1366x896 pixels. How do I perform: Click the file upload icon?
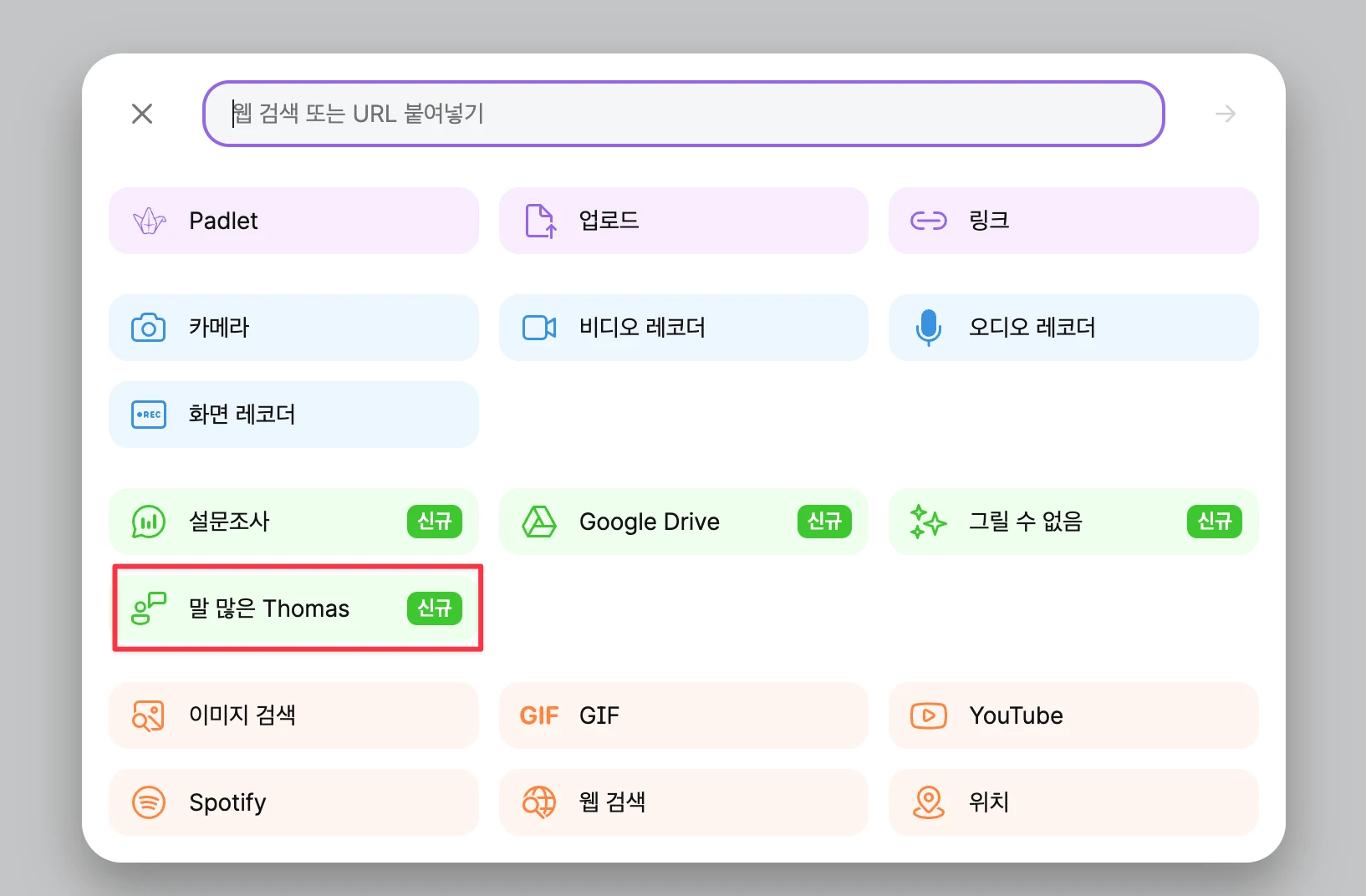point(539,221)
